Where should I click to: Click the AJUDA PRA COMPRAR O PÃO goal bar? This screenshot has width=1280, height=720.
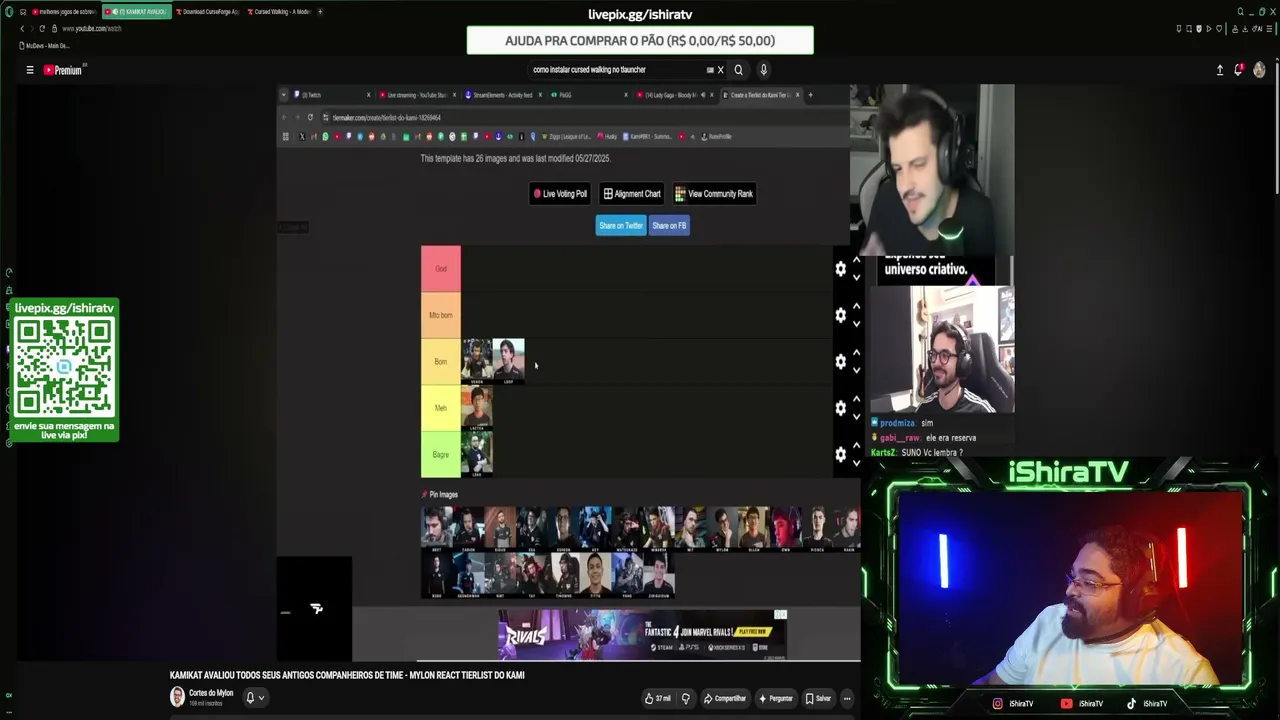pos(640,41)
